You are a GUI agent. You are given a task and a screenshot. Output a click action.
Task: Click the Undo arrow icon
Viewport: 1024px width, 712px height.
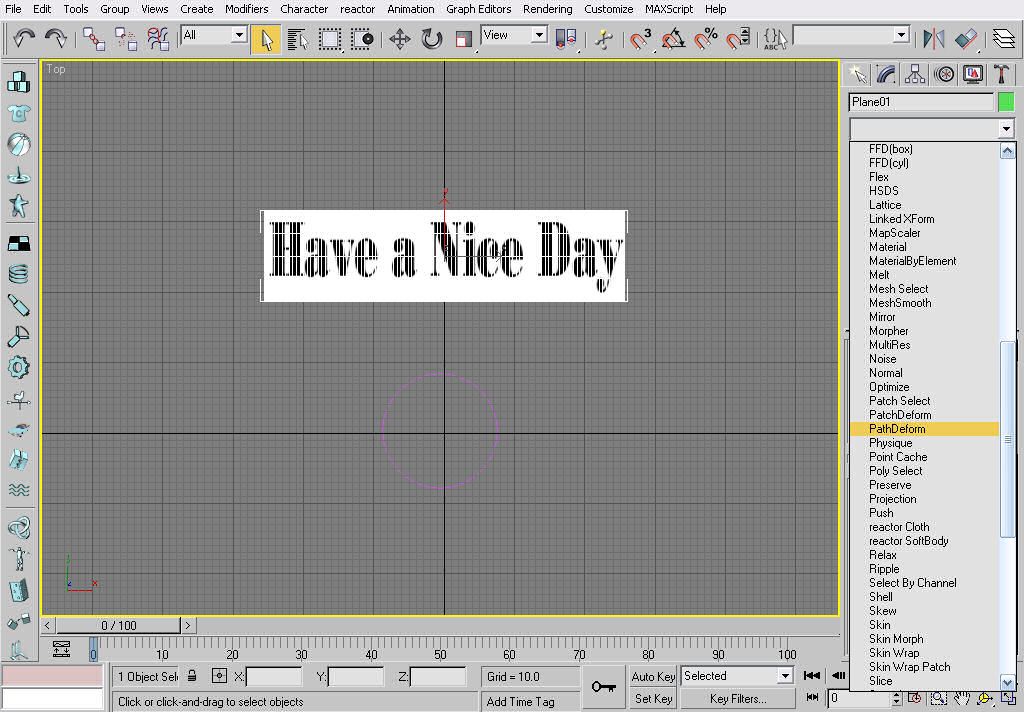point(24,39)
